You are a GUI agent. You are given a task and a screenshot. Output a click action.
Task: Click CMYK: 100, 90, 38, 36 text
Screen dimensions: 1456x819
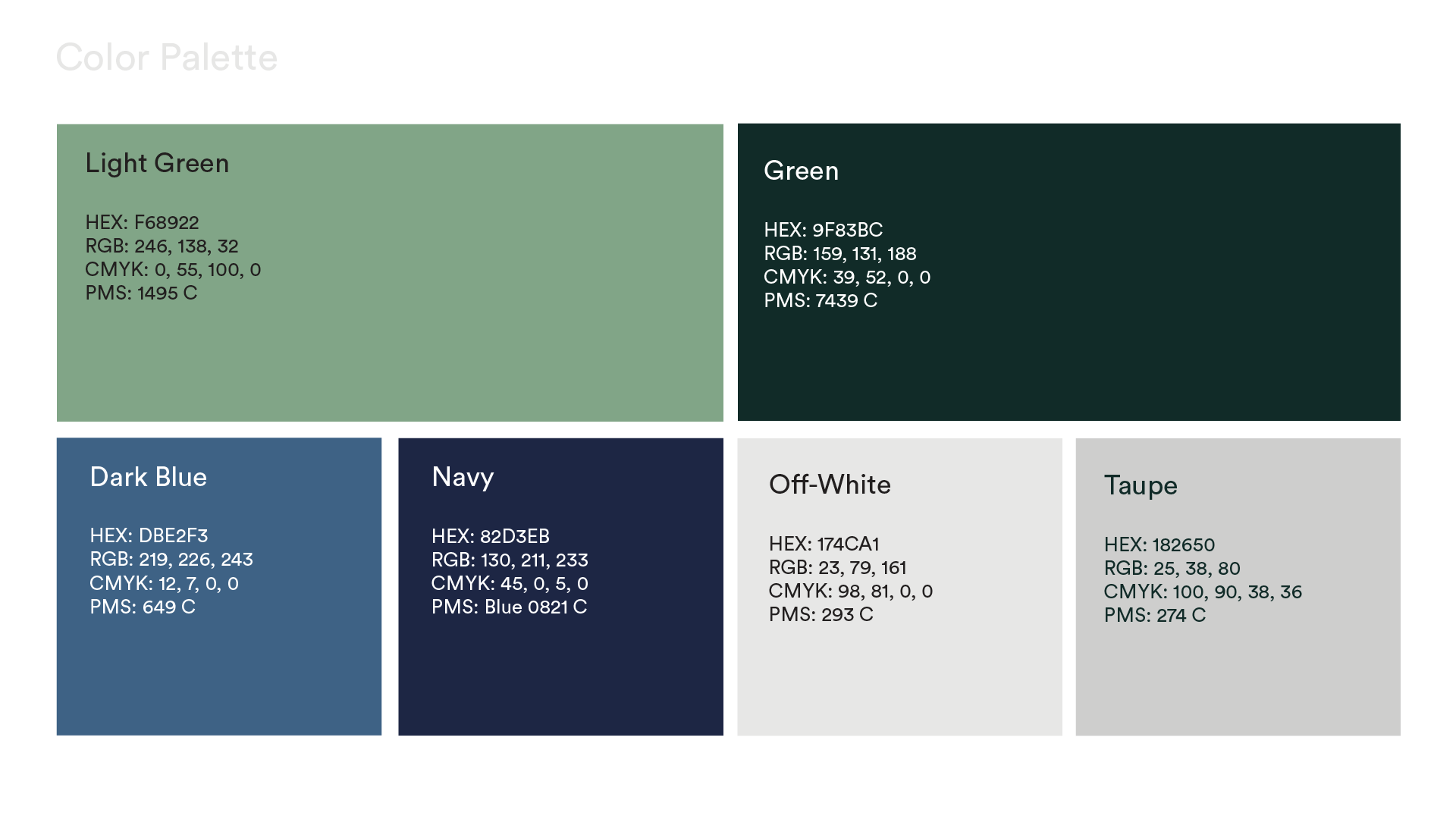pos(1203,591)
